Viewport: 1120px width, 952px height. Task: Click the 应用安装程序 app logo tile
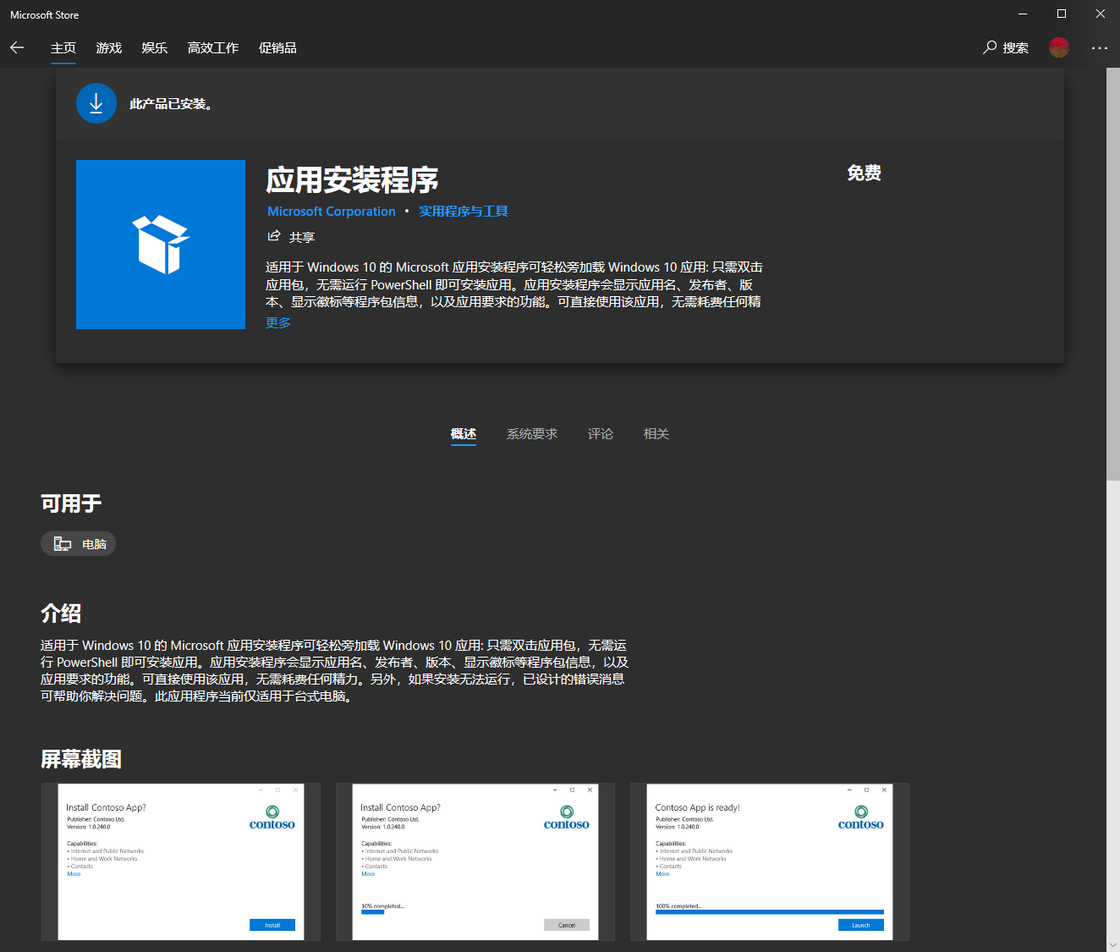pyautogui.click(x=161, y=244)
